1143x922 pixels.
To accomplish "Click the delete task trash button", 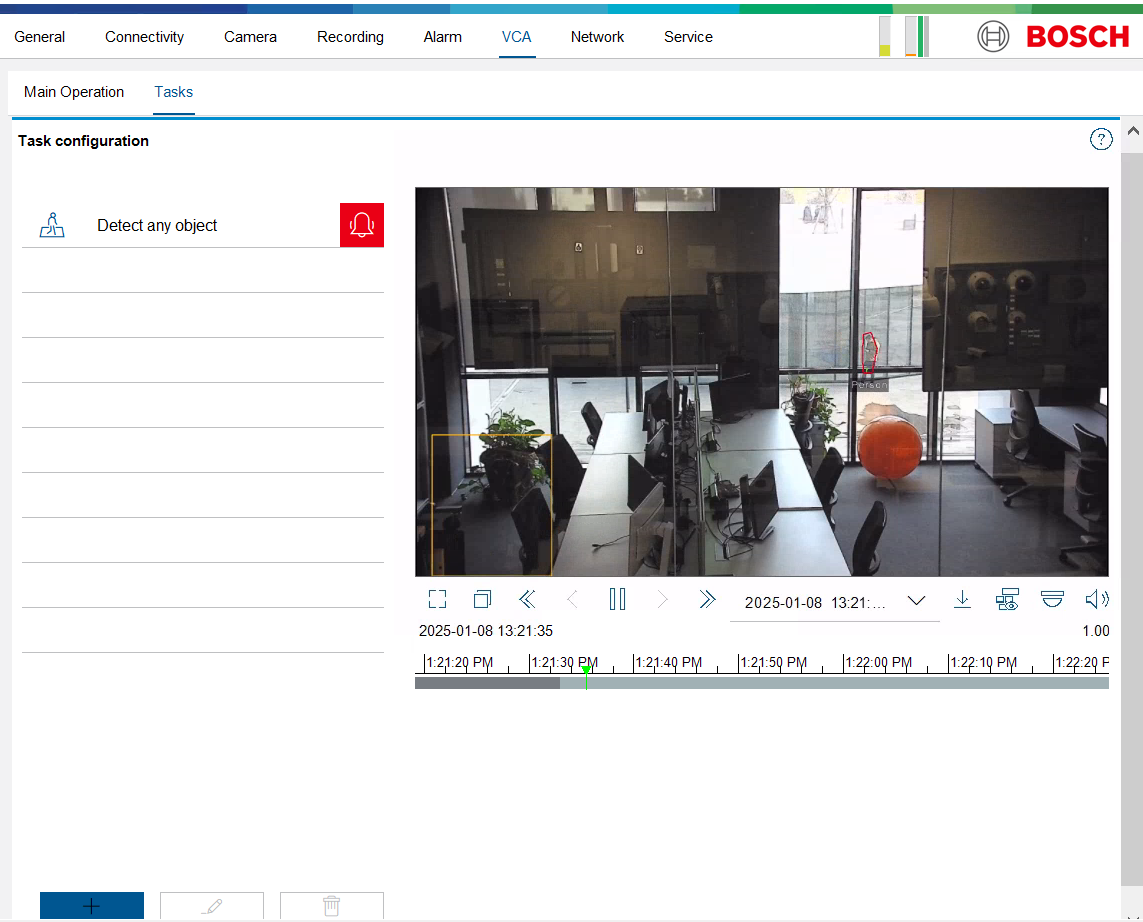I will [x=332, y=906].
